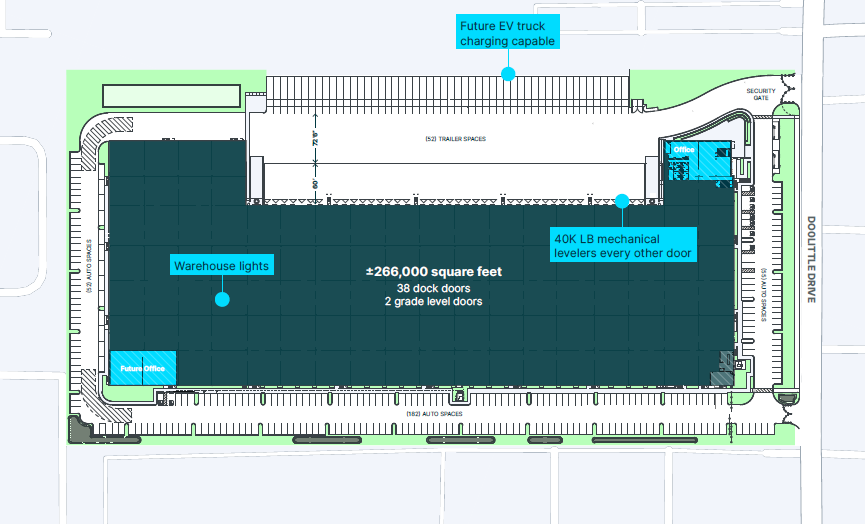Click the west-side (52) Auto Spaces label
Image resolution: width=865 pixels, height=524 pixels.
tap(88, 264)
